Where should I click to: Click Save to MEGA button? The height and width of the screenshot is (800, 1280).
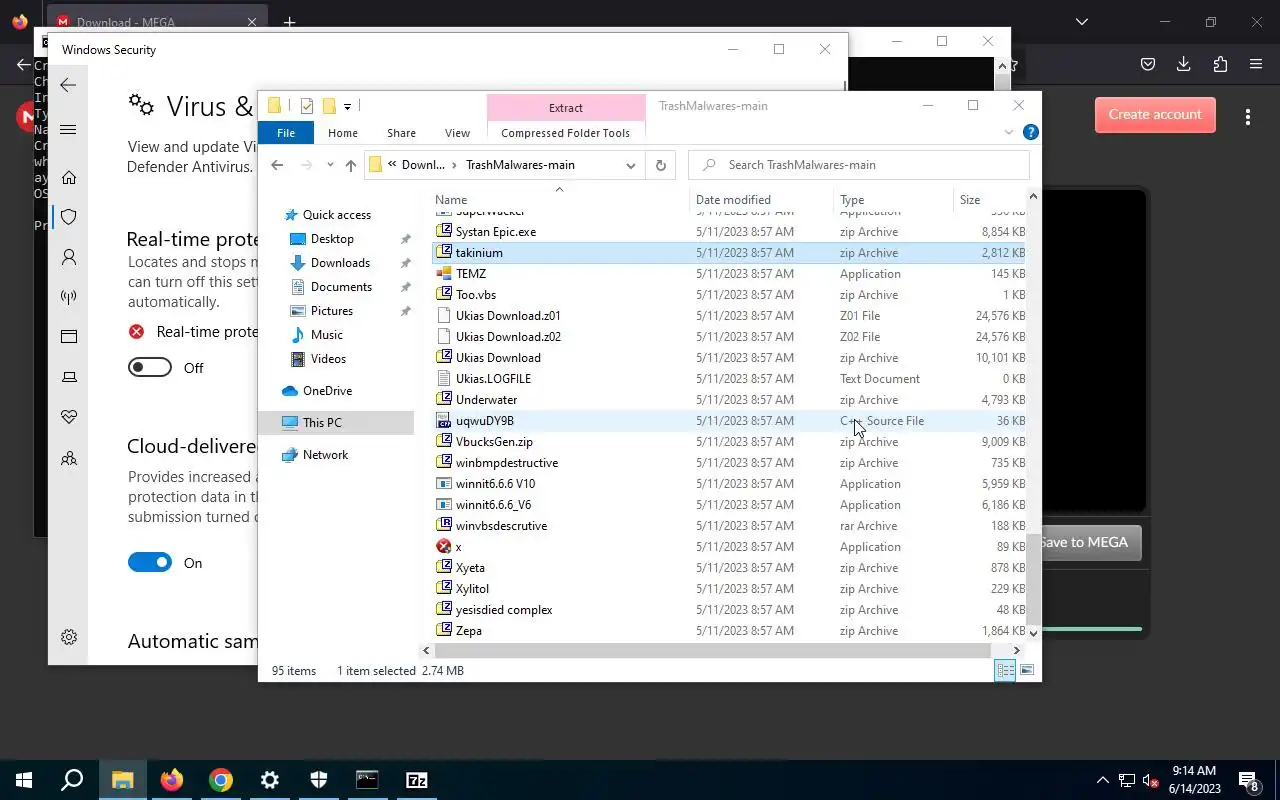click(1084, 542)
